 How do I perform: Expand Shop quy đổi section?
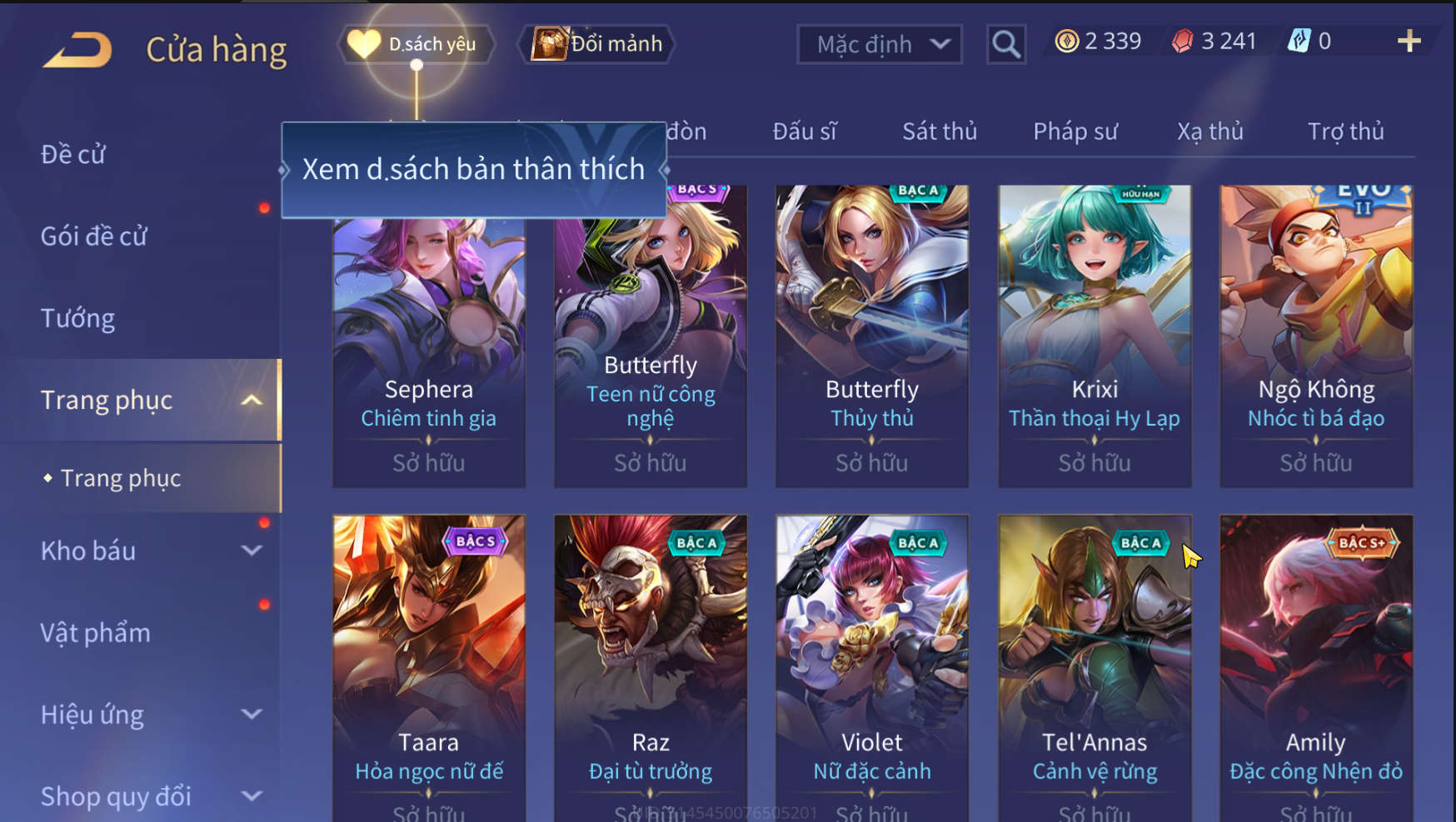pos(252,796)
